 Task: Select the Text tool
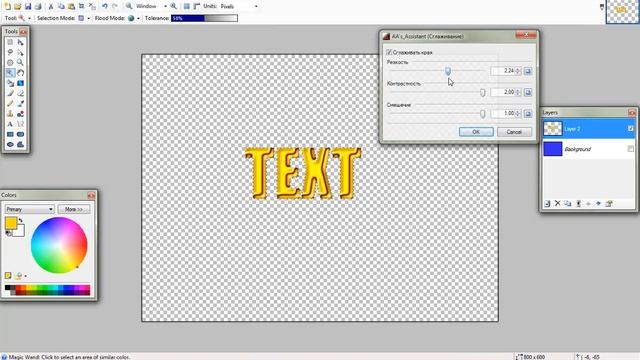tap(10, 124)
